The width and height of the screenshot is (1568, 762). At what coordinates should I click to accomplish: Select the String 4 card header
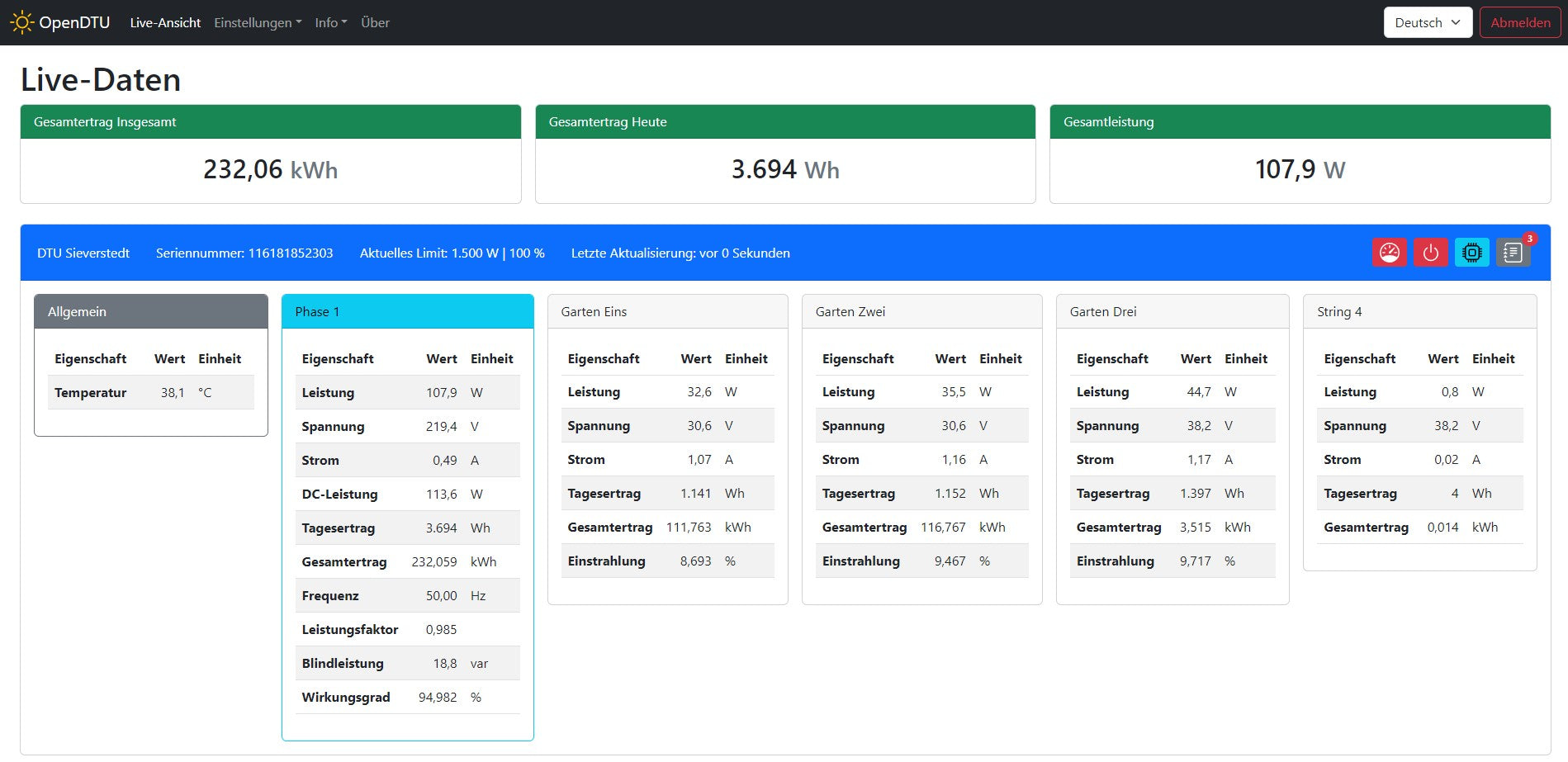(1420, 311)
